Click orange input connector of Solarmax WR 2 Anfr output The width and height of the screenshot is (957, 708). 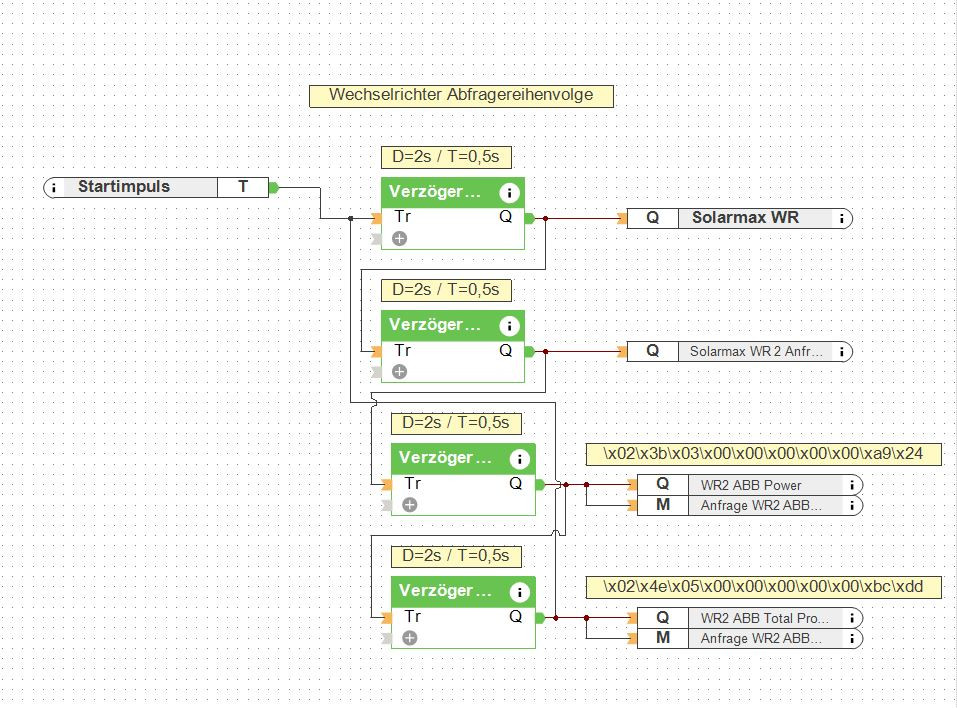622,352
